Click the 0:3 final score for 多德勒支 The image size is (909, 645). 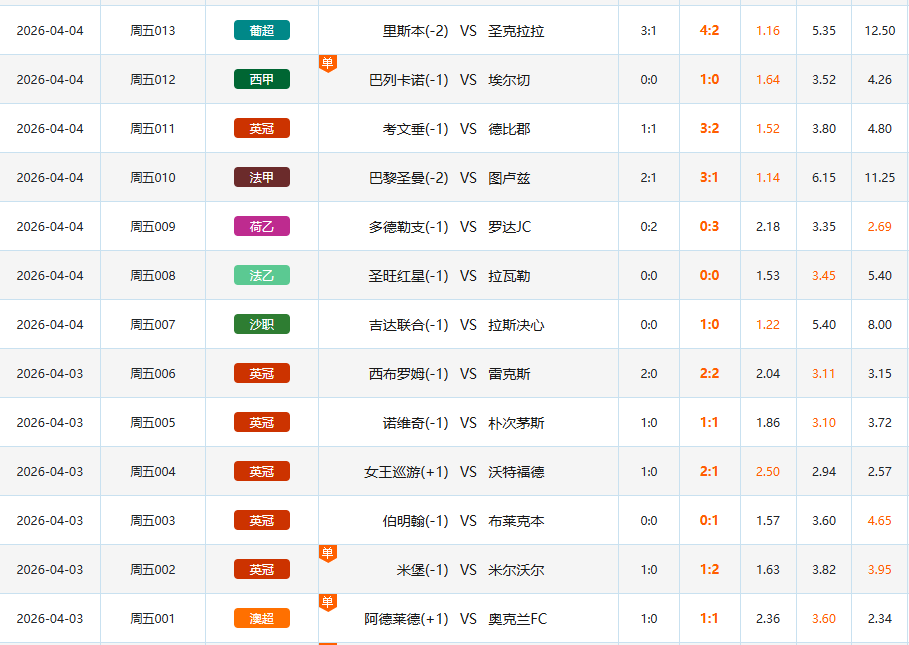point(709,226)
